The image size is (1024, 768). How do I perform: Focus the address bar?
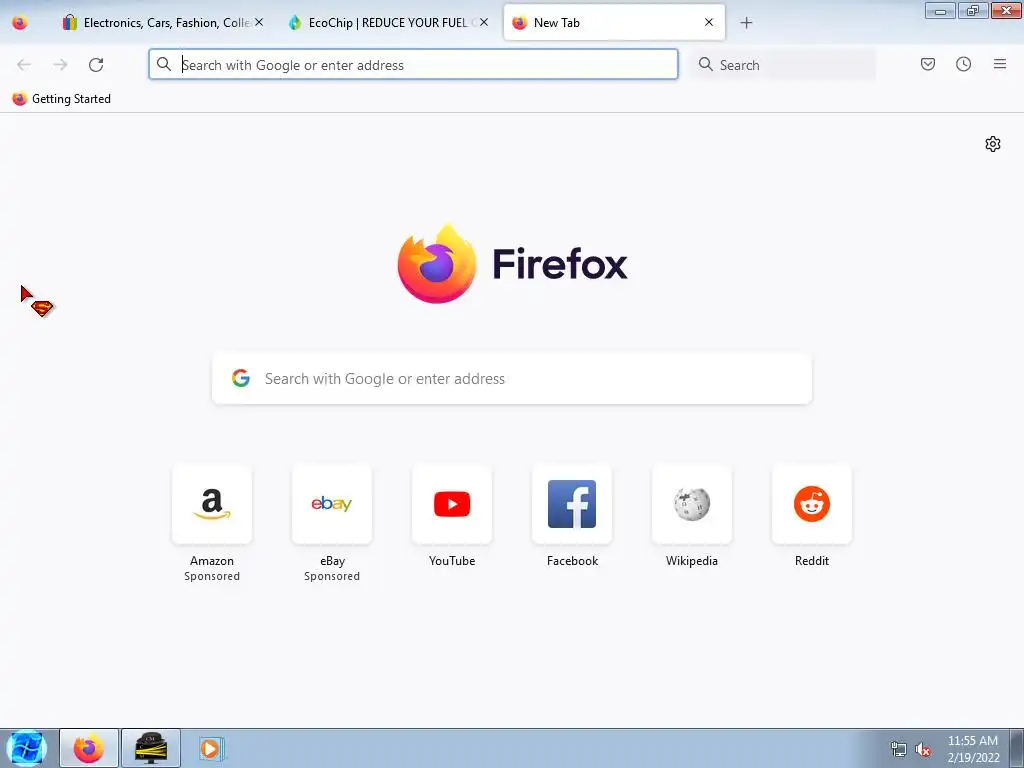click(413, 65)
